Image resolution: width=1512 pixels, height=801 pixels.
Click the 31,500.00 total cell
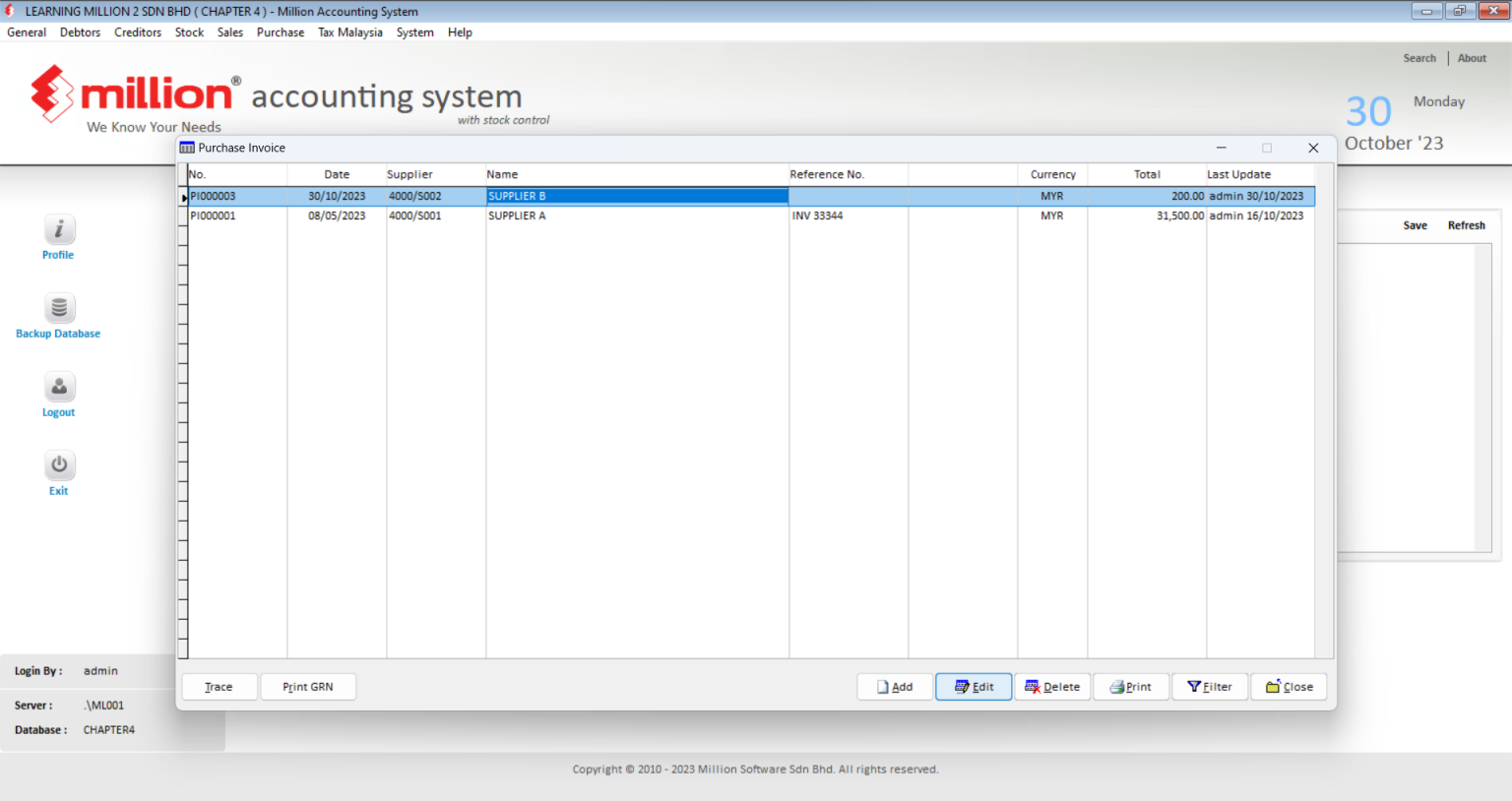1147,216
